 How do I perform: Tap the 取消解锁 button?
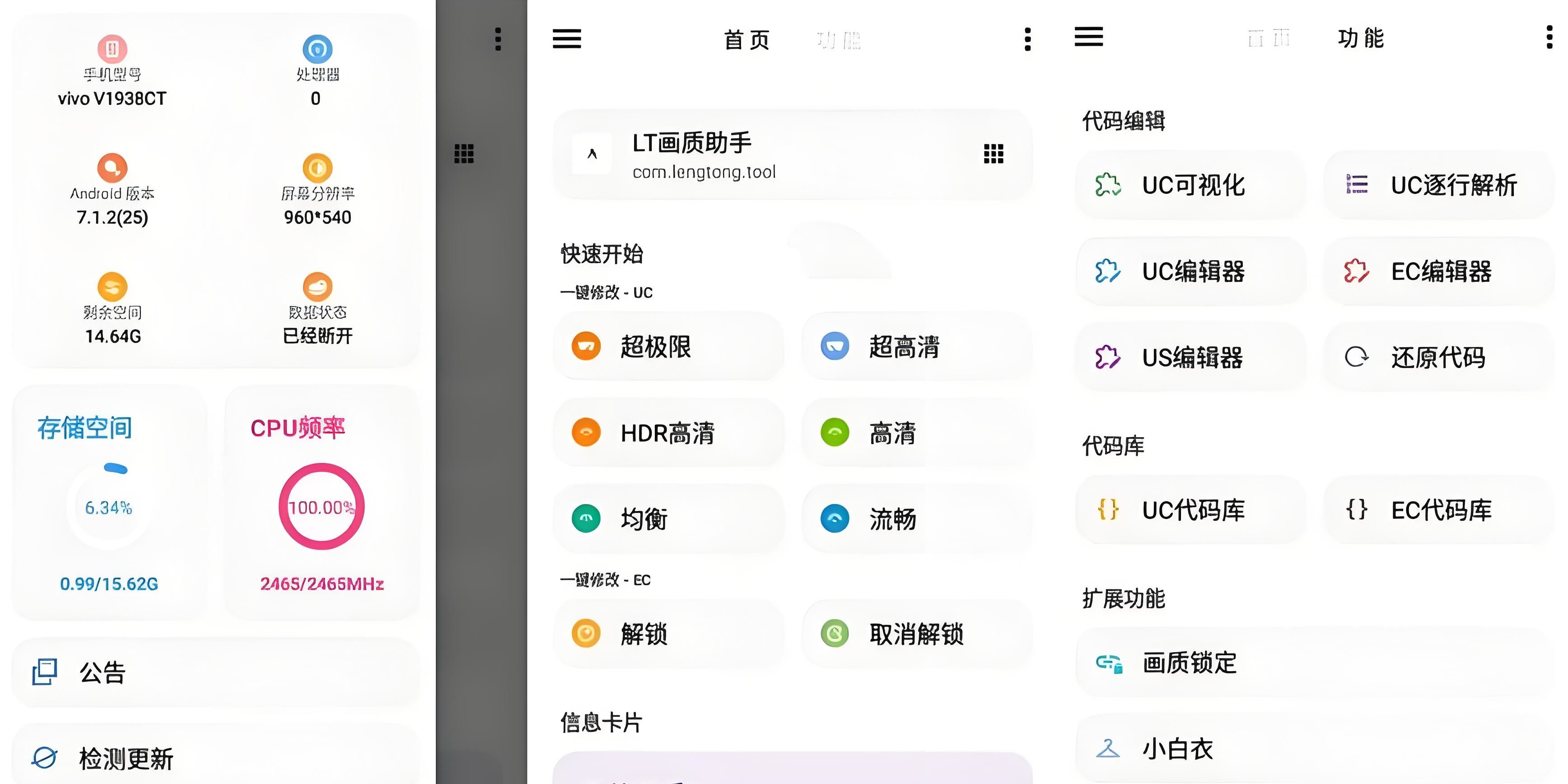click(x=917, y=634)
